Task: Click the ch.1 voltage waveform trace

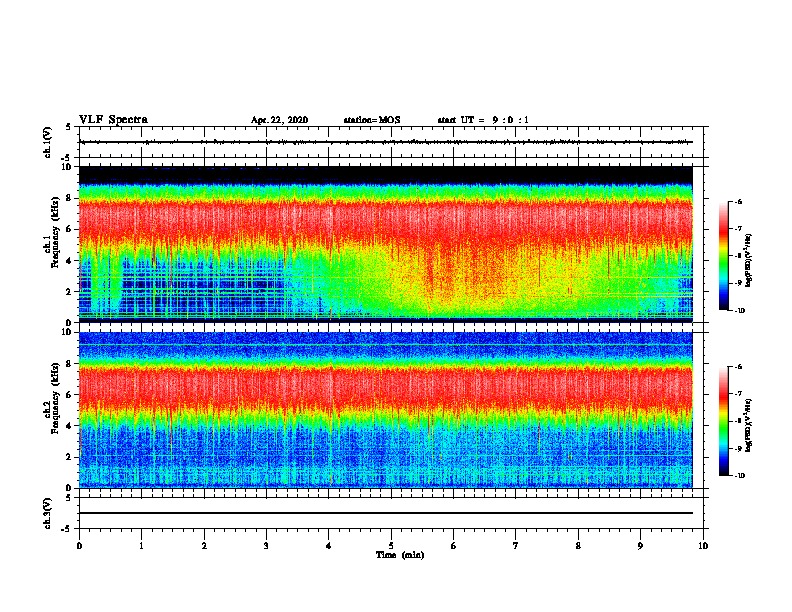Action: pyautogui.click(x=386, y=142)
